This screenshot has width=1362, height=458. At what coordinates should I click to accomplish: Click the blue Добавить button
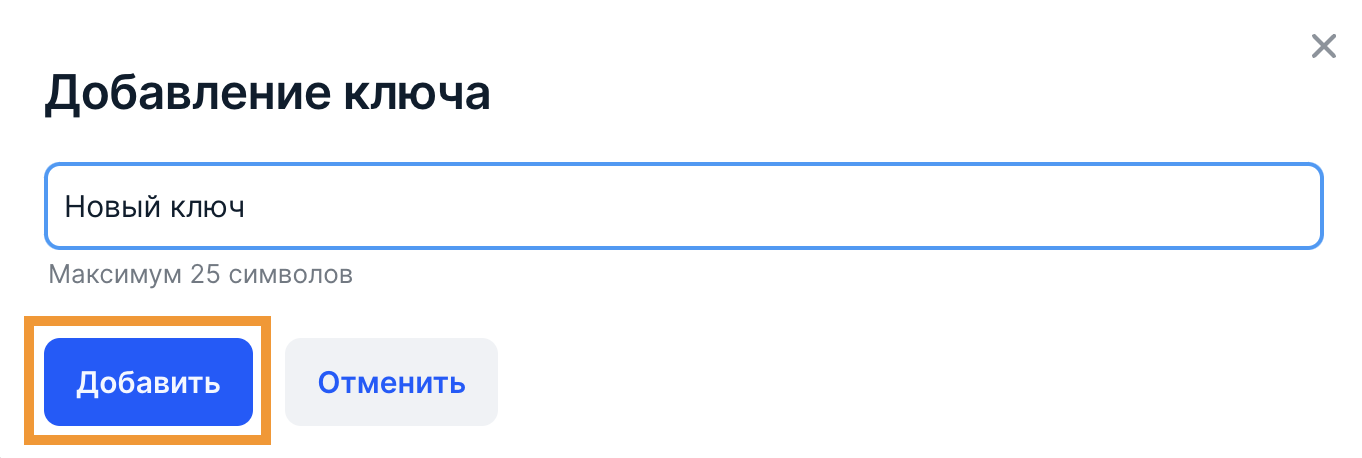click(x=148, y=383)
